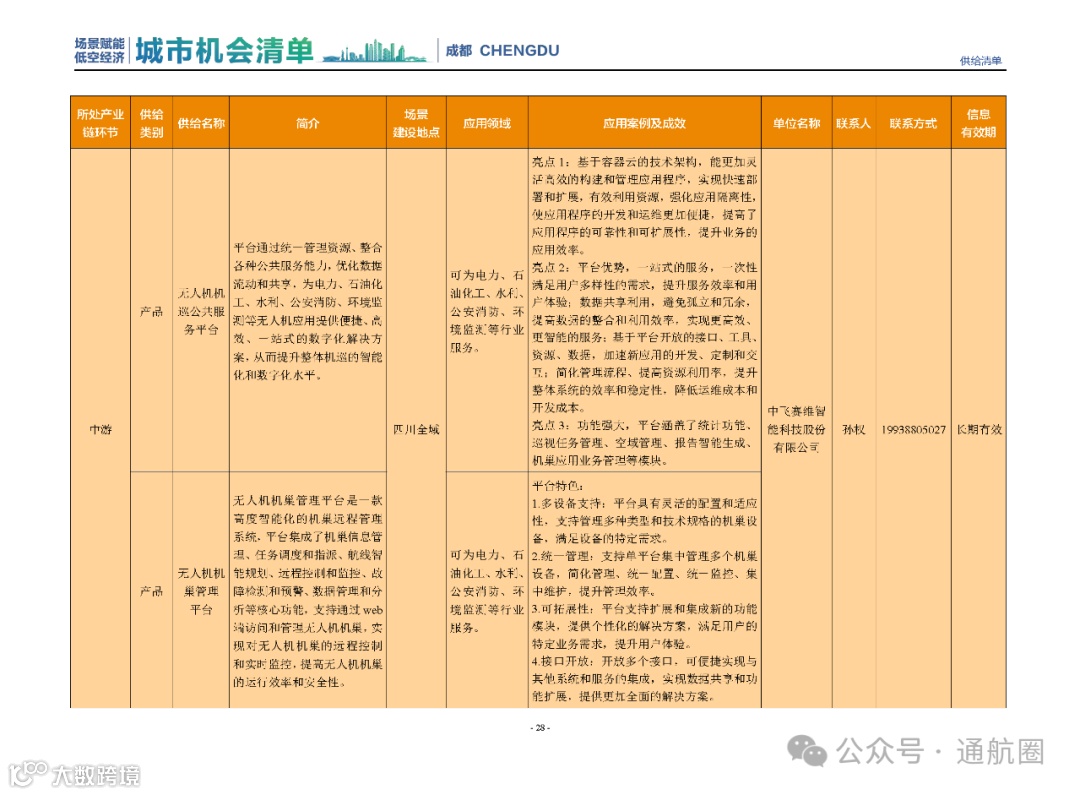Click the 四川全域 location cell
Viewport: 1080px width, 795px height.
tap(417, 429)
